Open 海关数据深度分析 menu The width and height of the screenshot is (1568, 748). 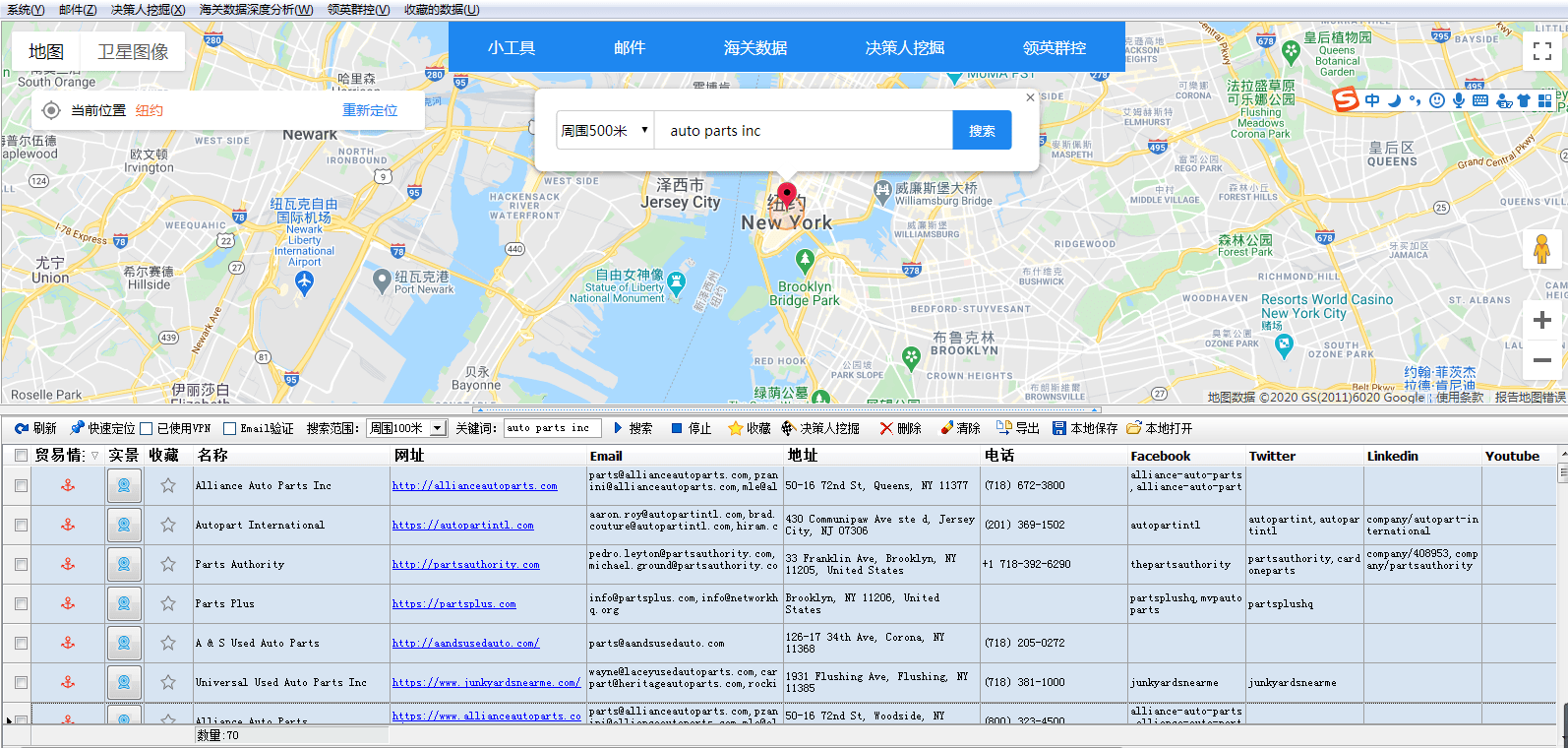click(256, 9)
